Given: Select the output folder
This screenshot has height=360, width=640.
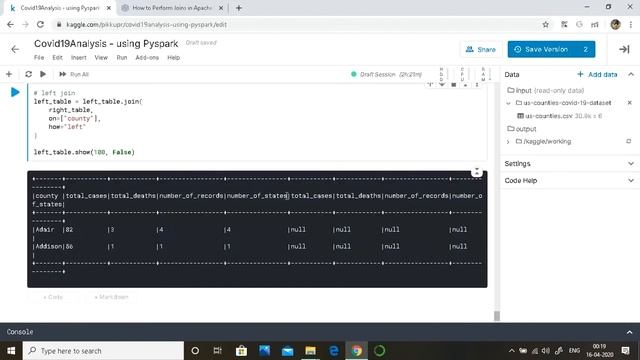Looking at the screenshot, I should click(x=522, y=129).
